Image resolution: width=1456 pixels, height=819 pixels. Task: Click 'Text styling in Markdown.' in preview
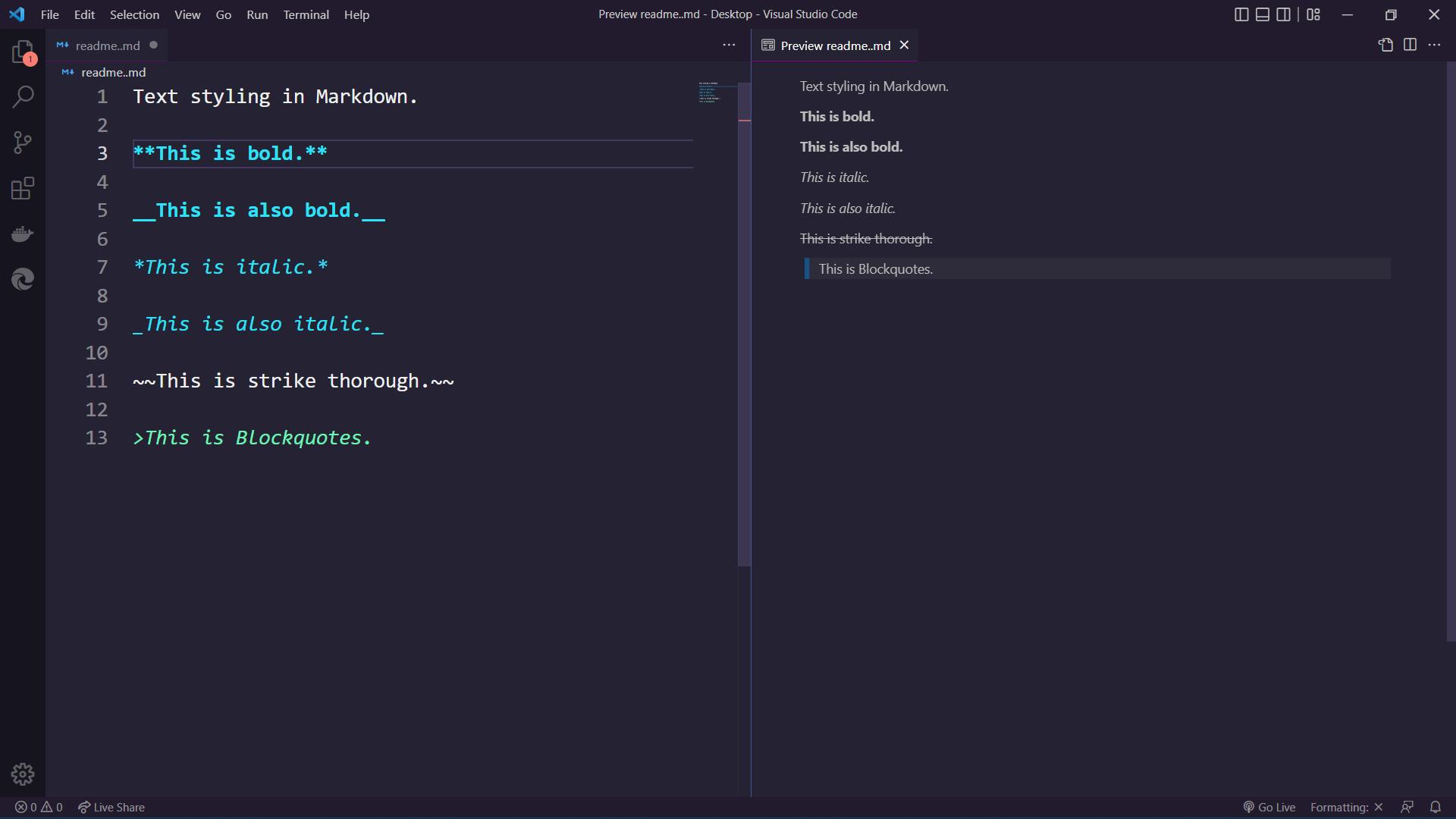(x=874, y=86)
